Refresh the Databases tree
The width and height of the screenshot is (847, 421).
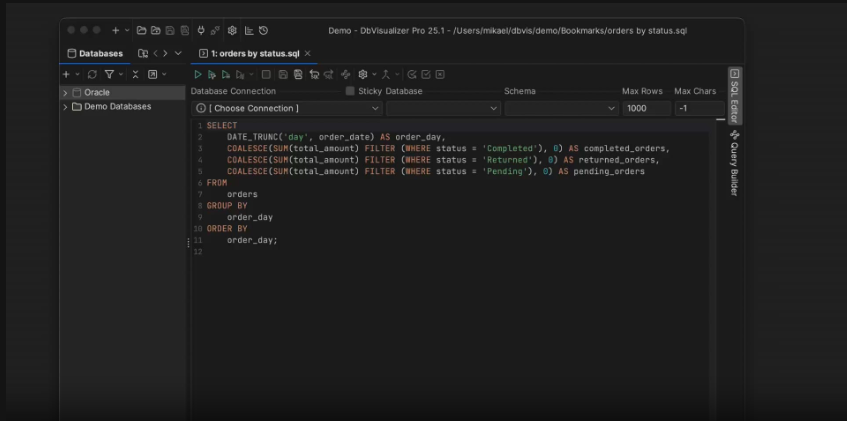point(92,74)
